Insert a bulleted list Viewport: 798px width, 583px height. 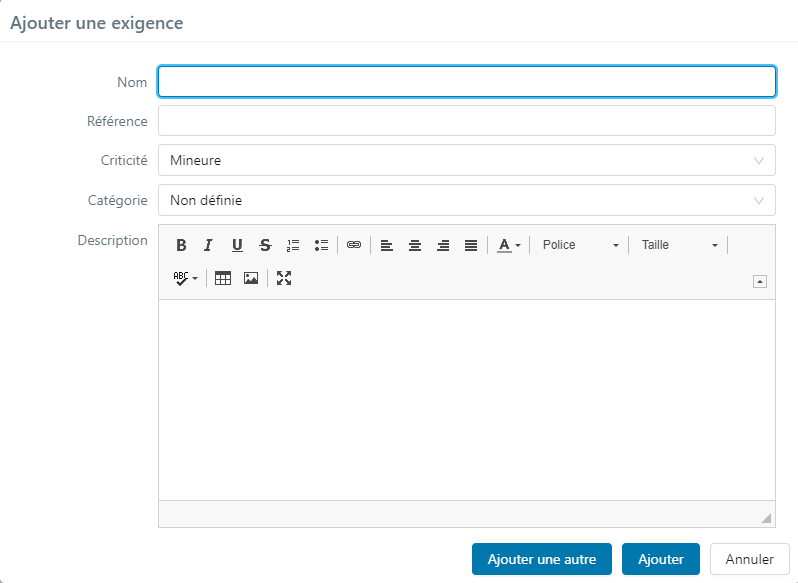tap(321, 245)
